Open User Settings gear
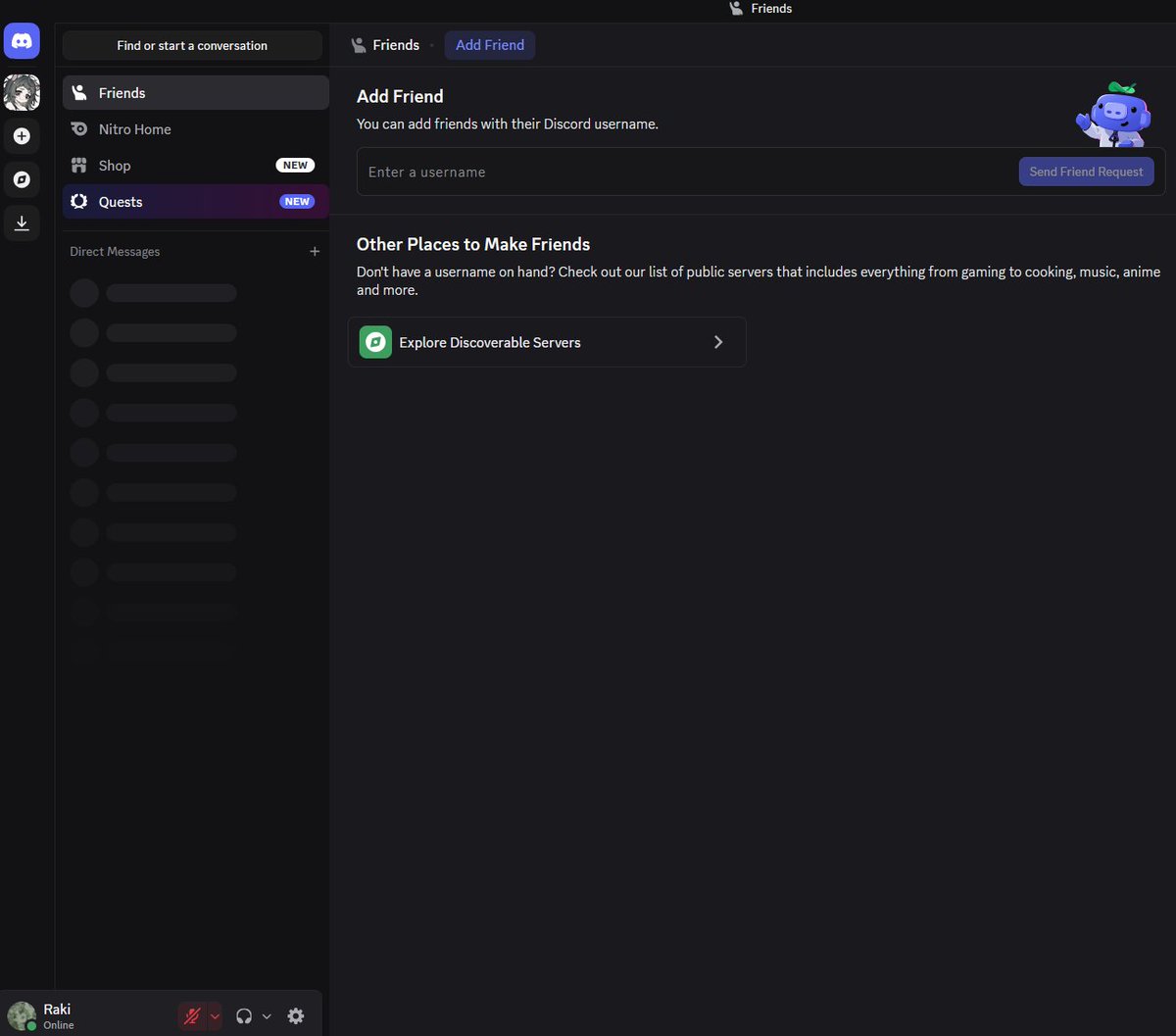 coord(296,1016)
